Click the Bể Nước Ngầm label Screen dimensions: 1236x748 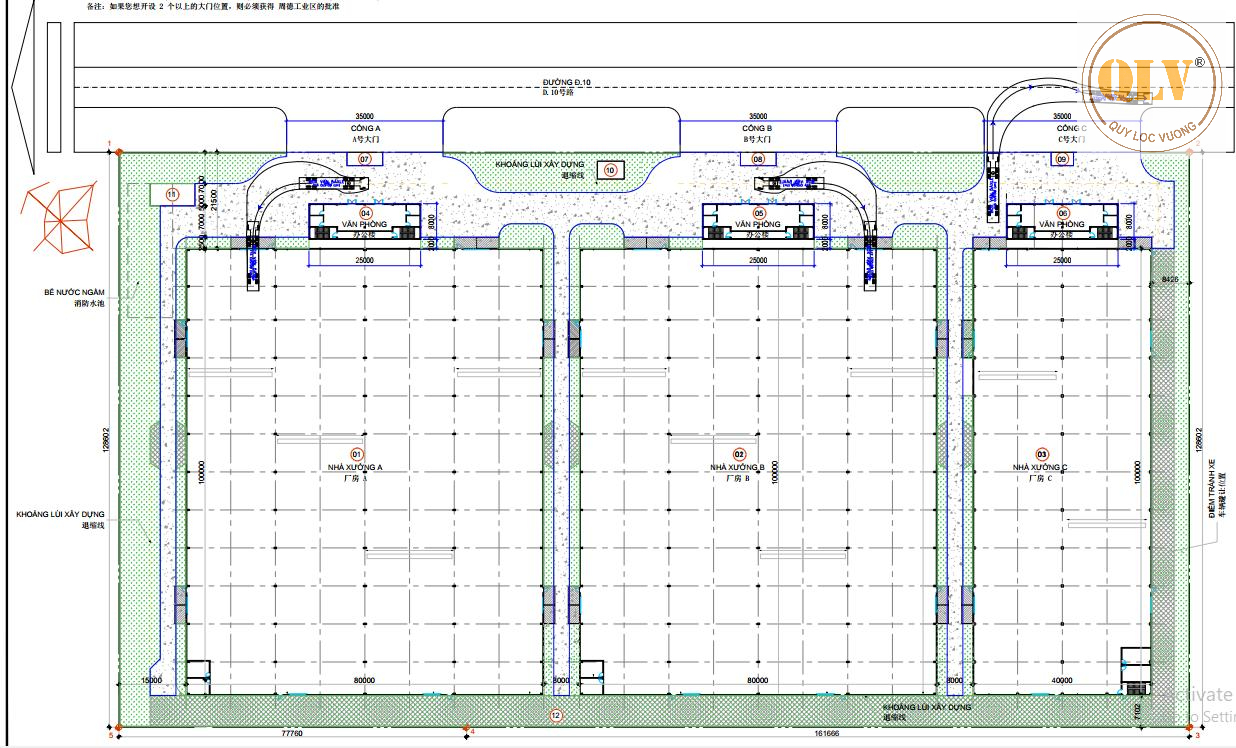click(72, 292)
